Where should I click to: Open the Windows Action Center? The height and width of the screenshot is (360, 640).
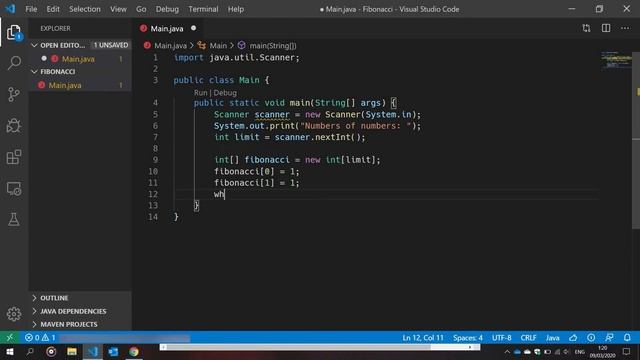pyautogui.click(x=627, y=351)
